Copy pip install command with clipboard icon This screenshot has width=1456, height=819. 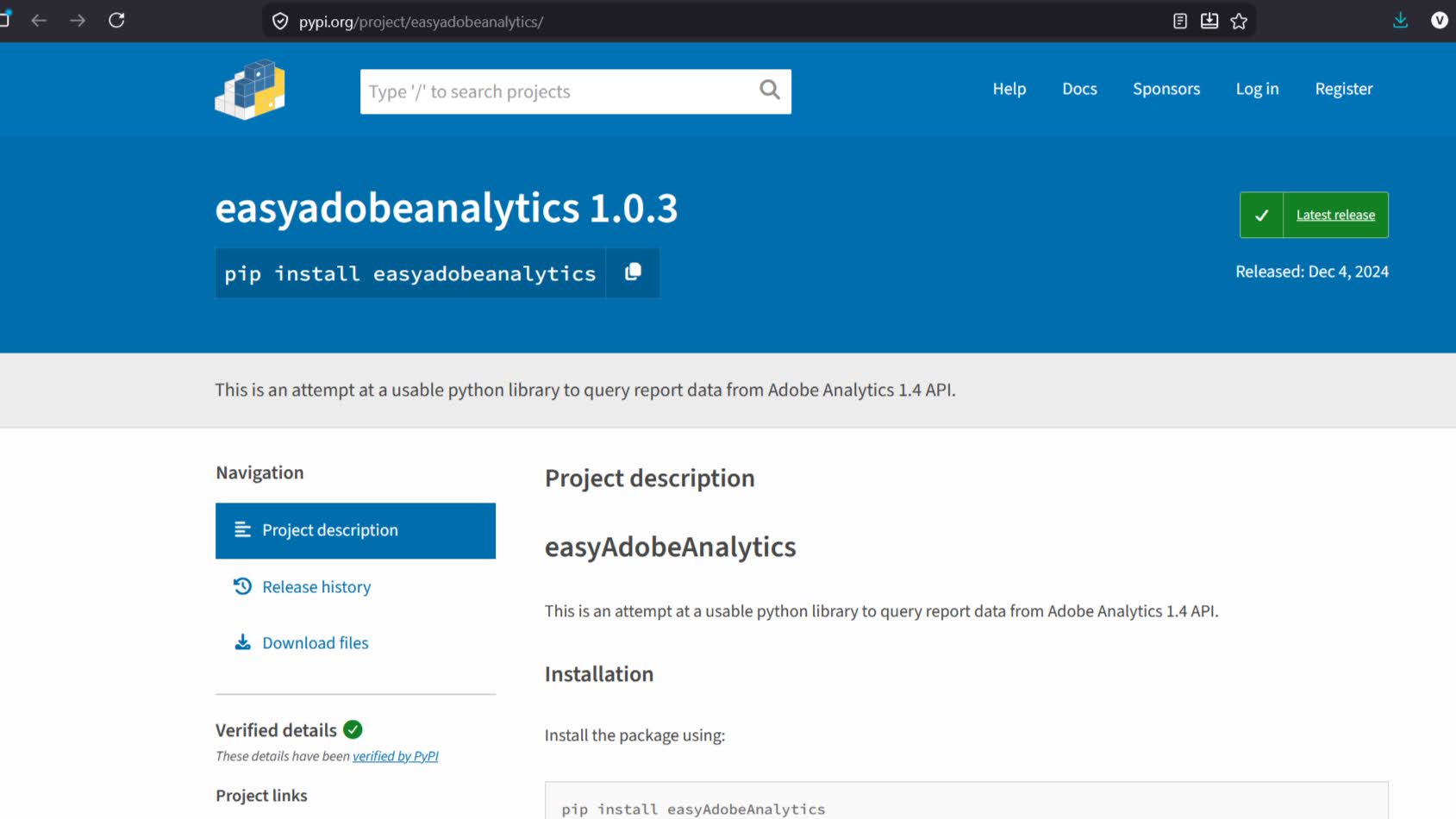[x=633, y=272]
